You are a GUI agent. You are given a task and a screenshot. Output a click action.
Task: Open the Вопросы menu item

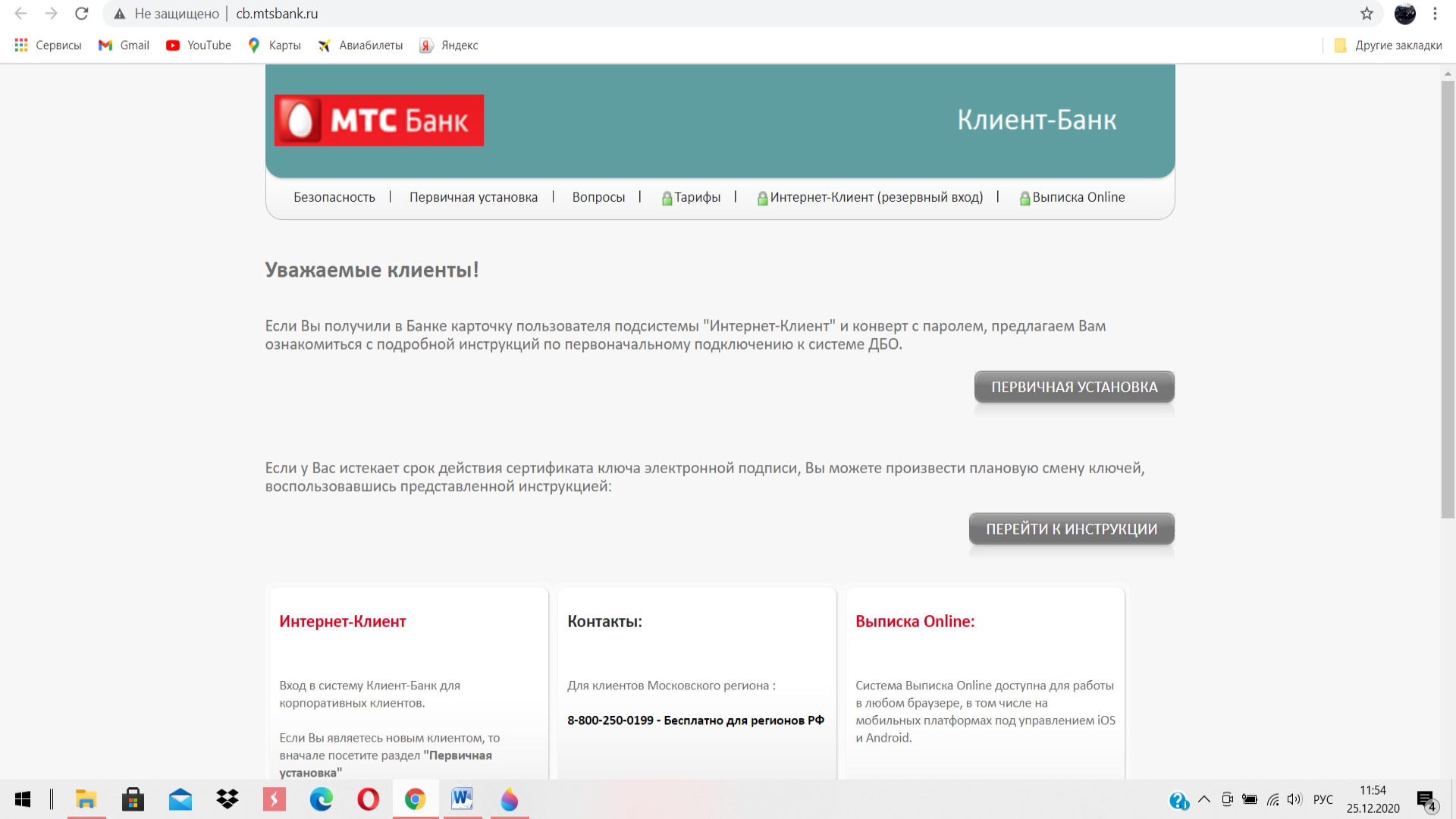(x=598, y=197)
